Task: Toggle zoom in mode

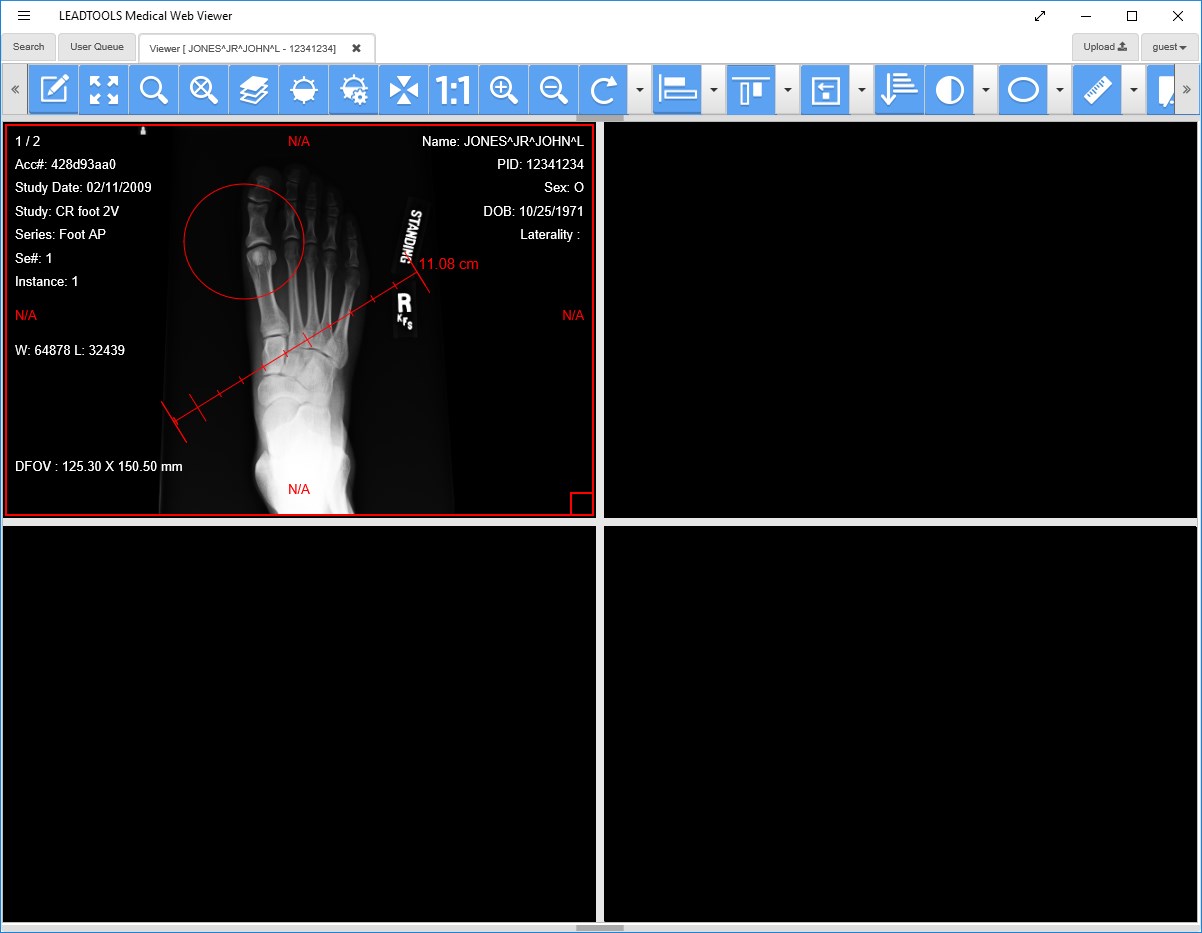Action: (x=503, y=89)
